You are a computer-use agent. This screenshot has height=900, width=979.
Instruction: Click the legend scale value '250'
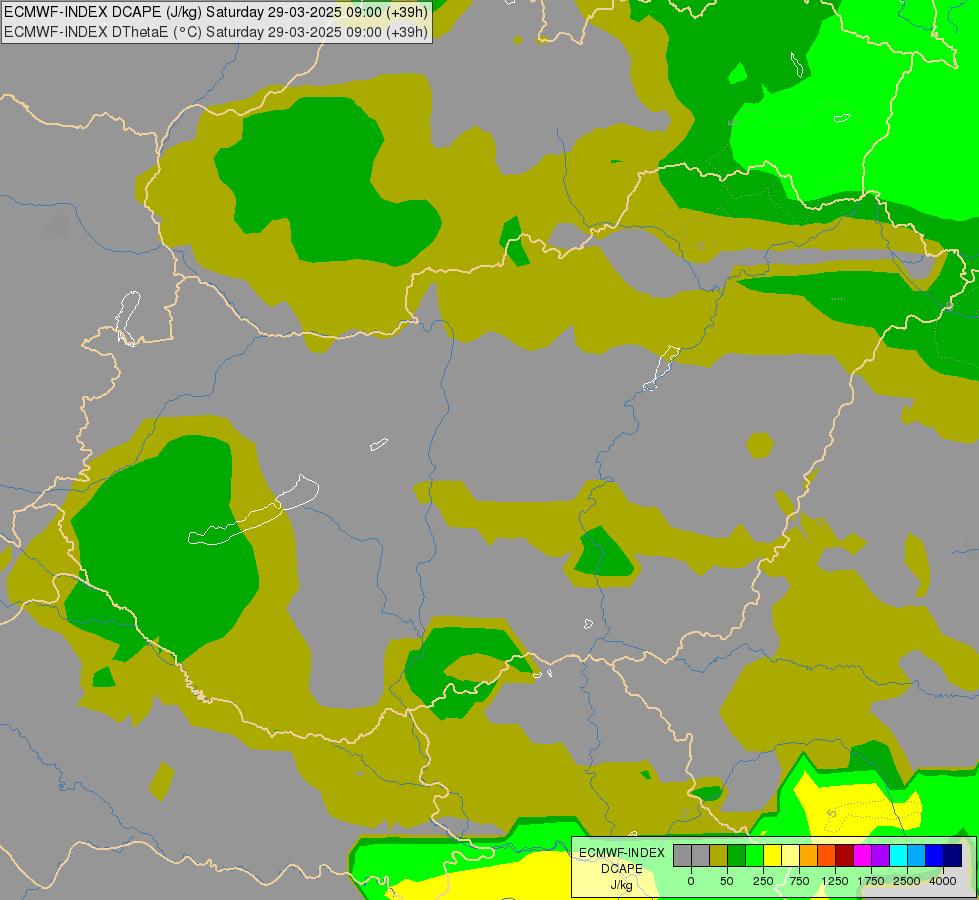(763, 881)
